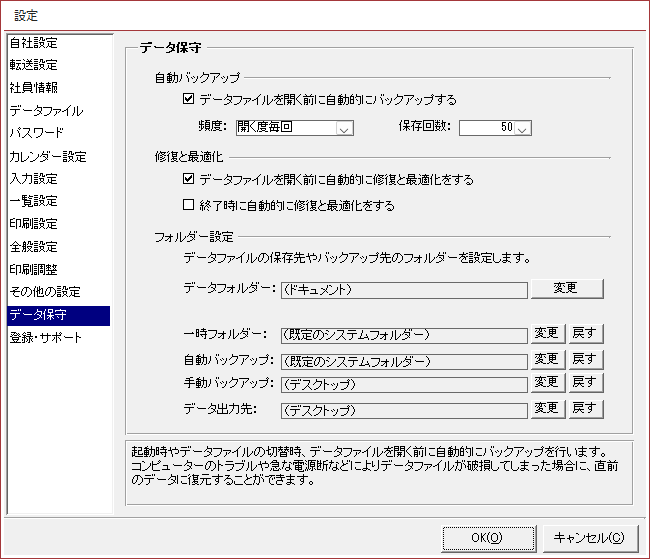Click the データフォルダー path field
The width and height of the screenshot is (650, 559).
[403, 289]
